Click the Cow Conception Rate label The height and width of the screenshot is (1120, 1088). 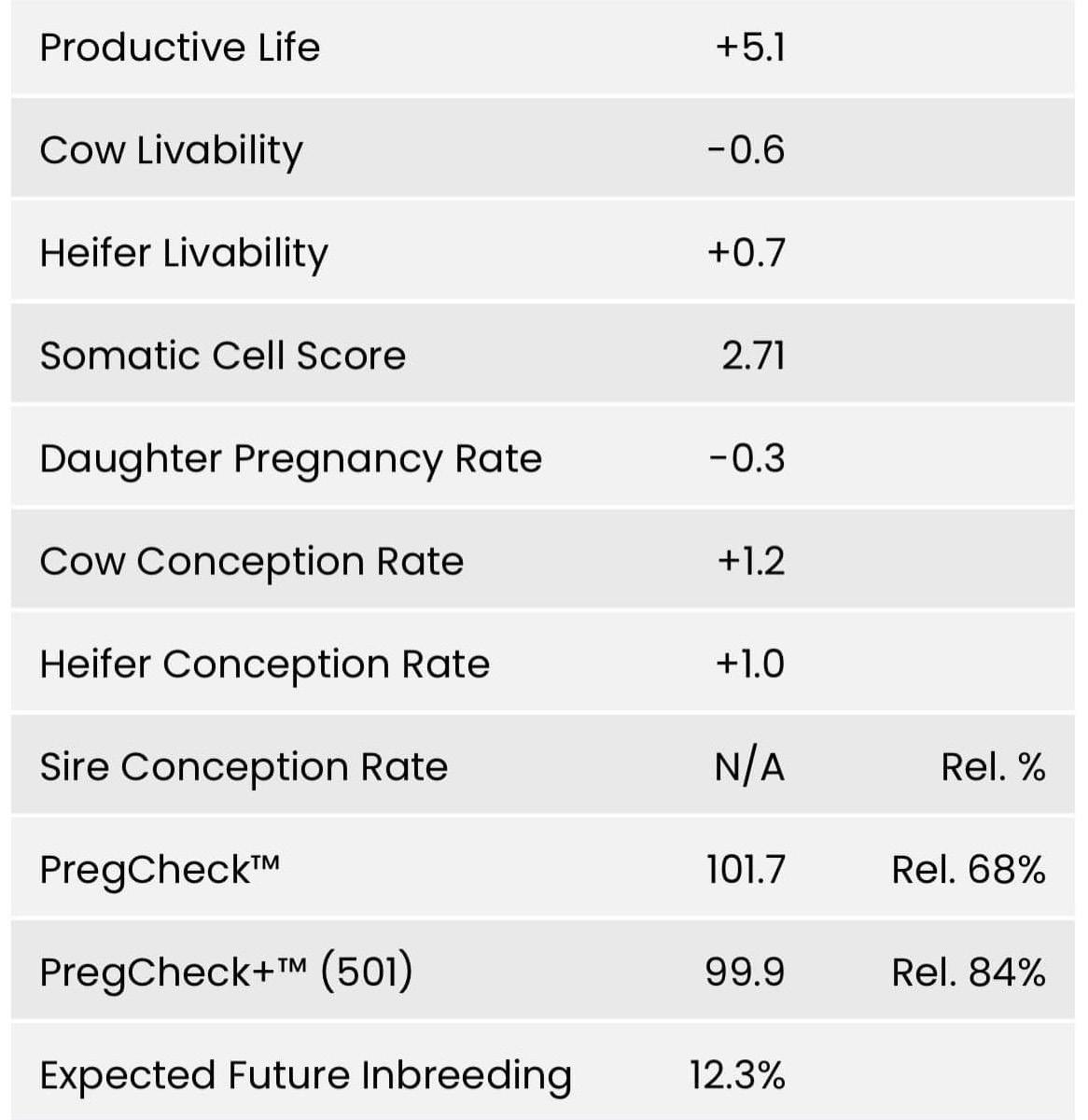tap(251, 561)
